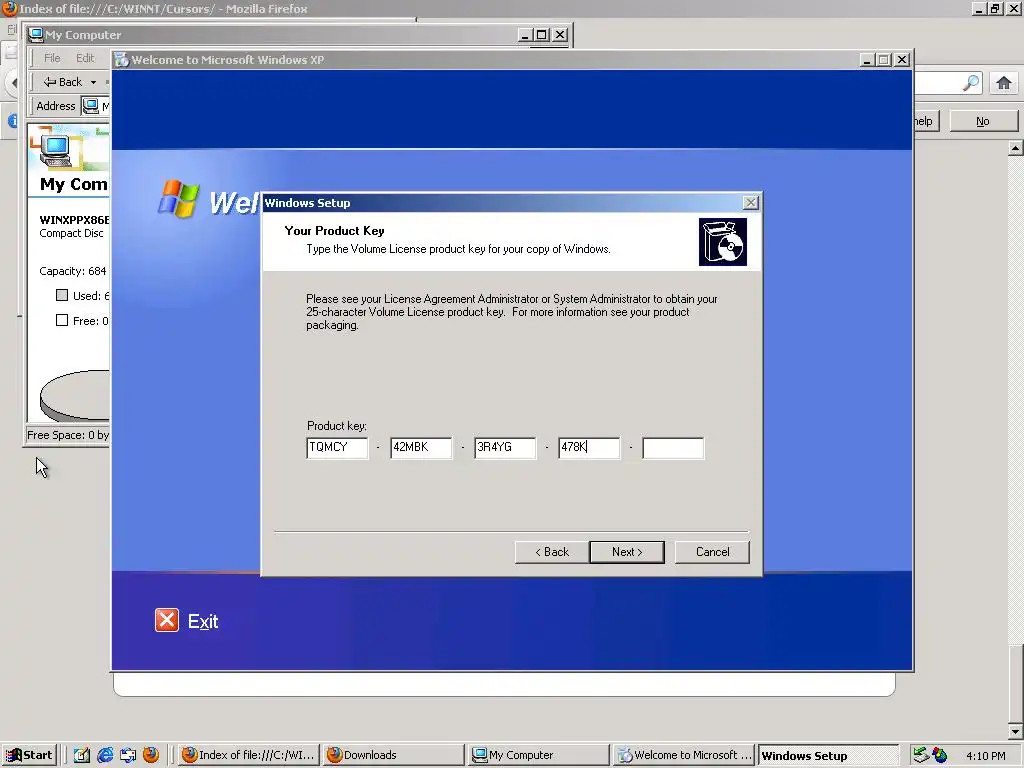Click the first Quick Launch notepad icon

(x=82, y=755)
